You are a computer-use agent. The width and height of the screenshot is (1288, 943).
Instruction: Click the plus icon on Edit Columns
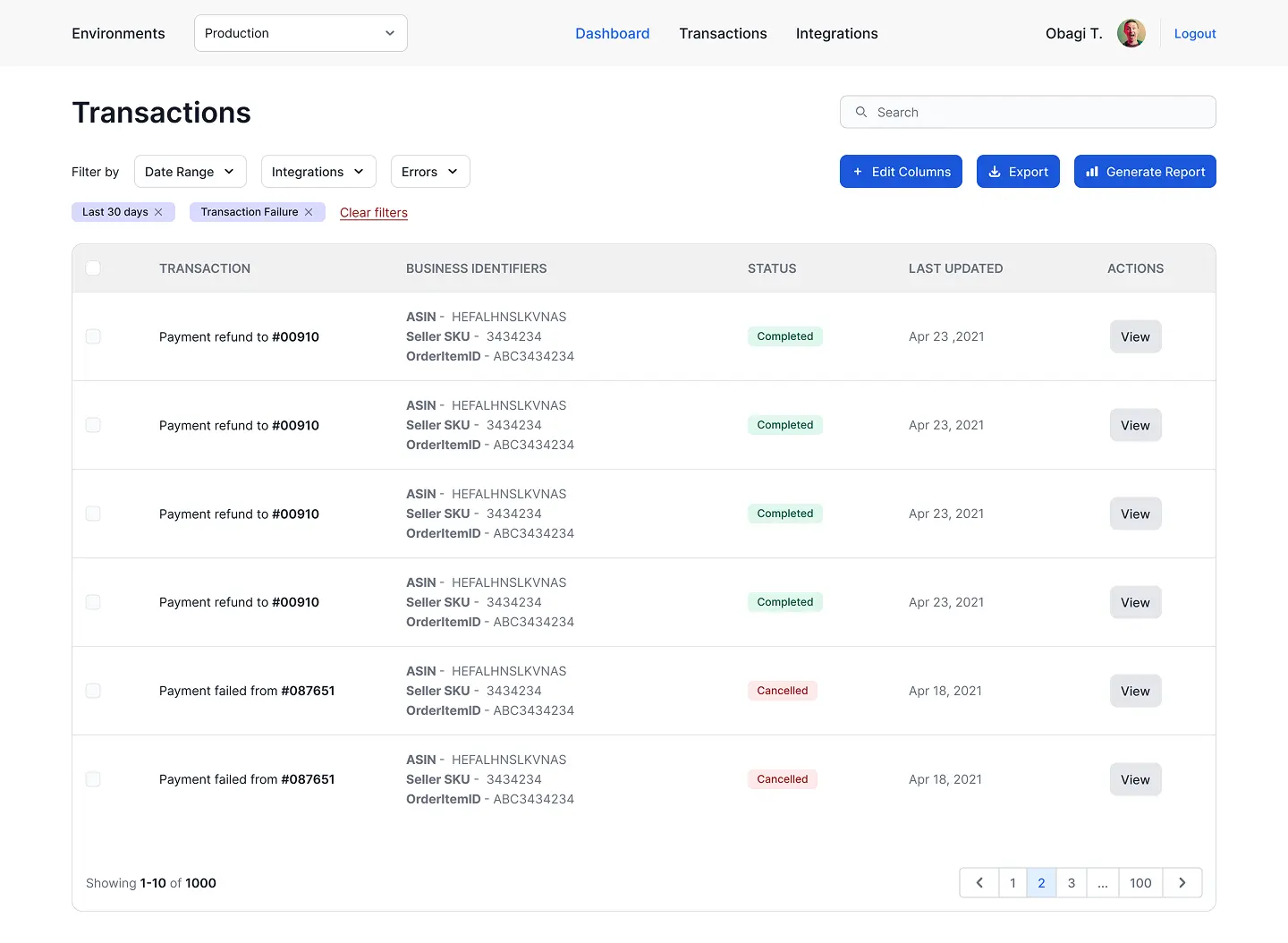pyautogui.click(x=858, y=172)
